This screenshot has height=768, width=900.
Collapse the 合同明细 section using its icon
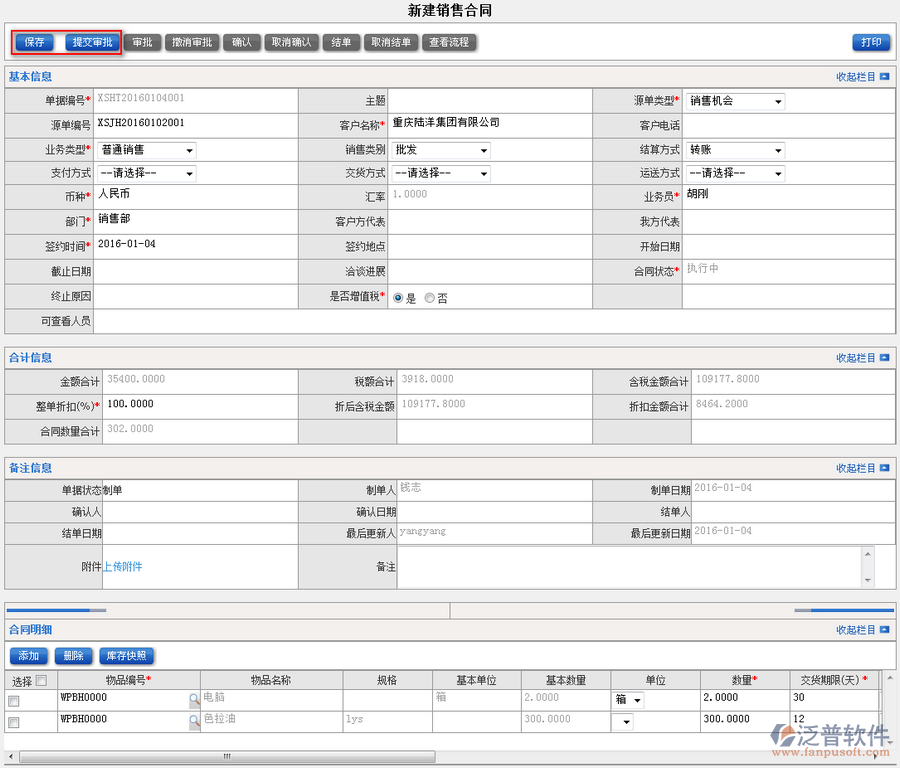coord(884,630)
